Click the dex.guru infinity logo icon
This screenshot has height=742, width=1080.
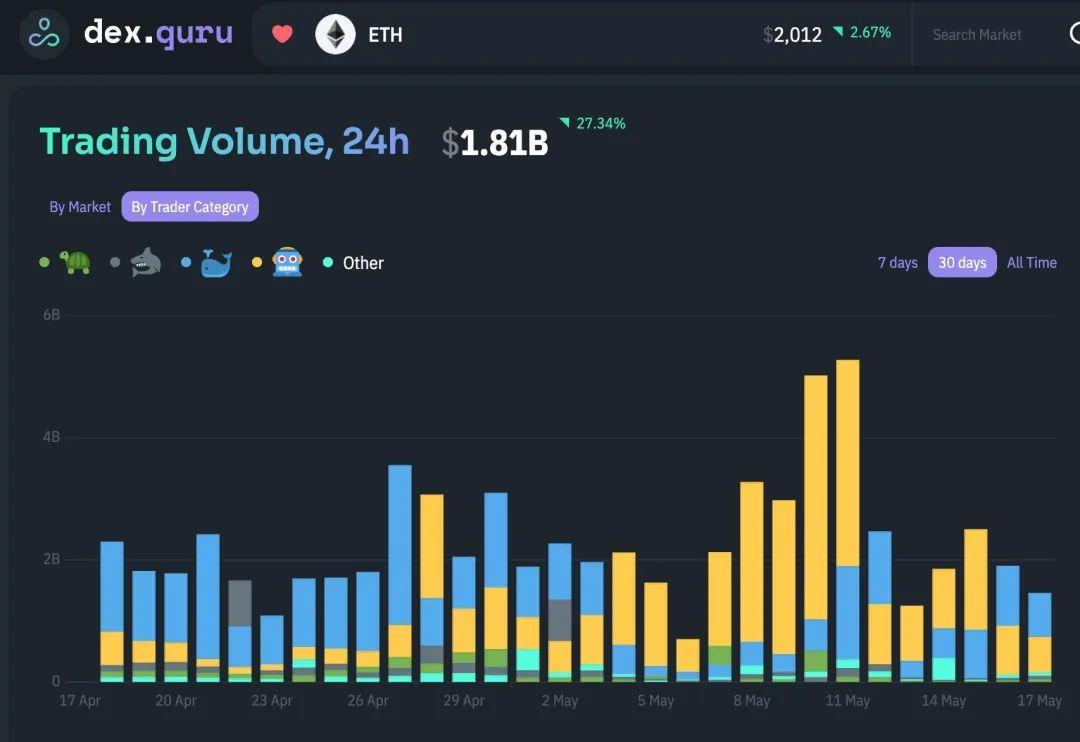pos(44,34)
